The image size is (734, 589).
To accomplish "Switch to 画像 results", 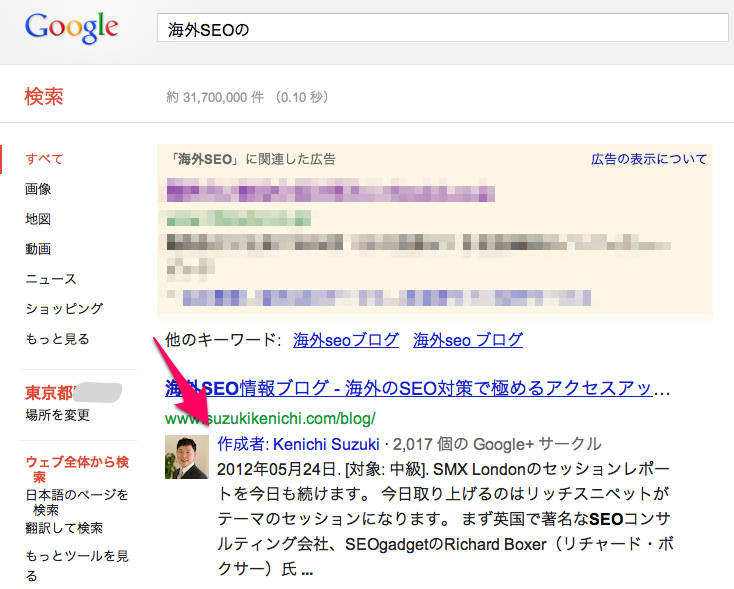I will click(38, 189).
